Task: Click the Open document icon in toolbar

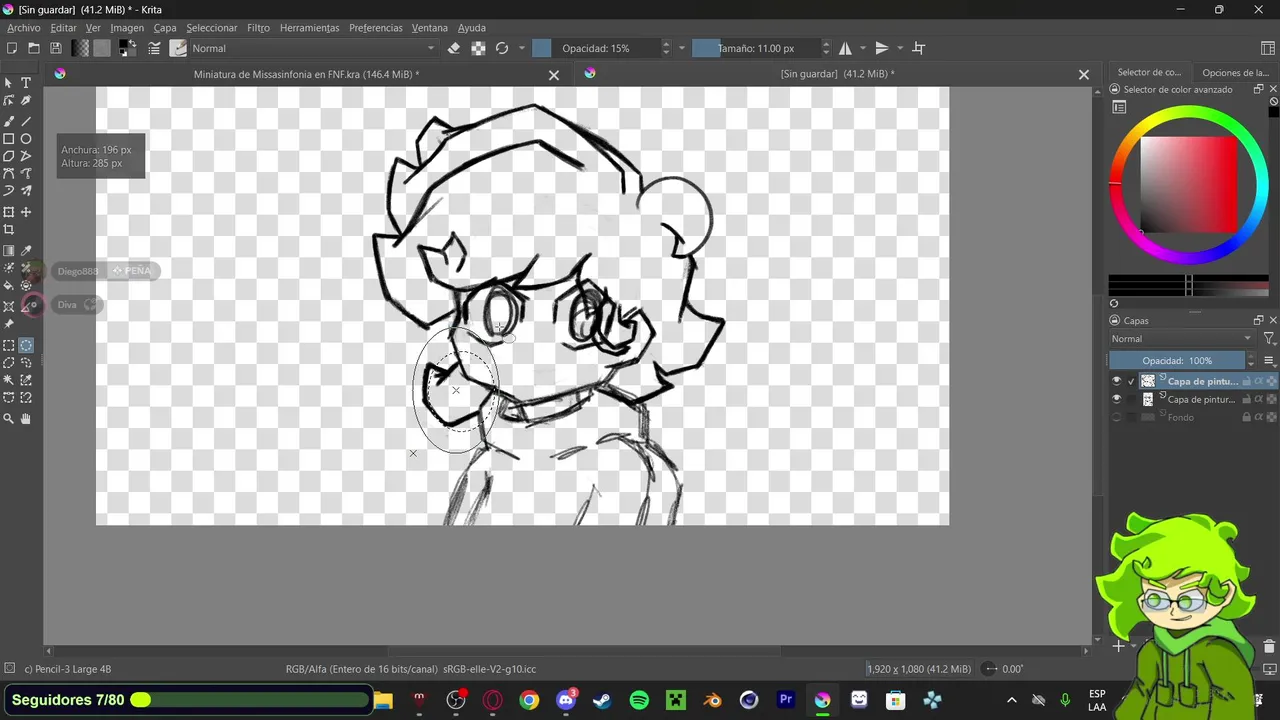Action: click(34, 48)
